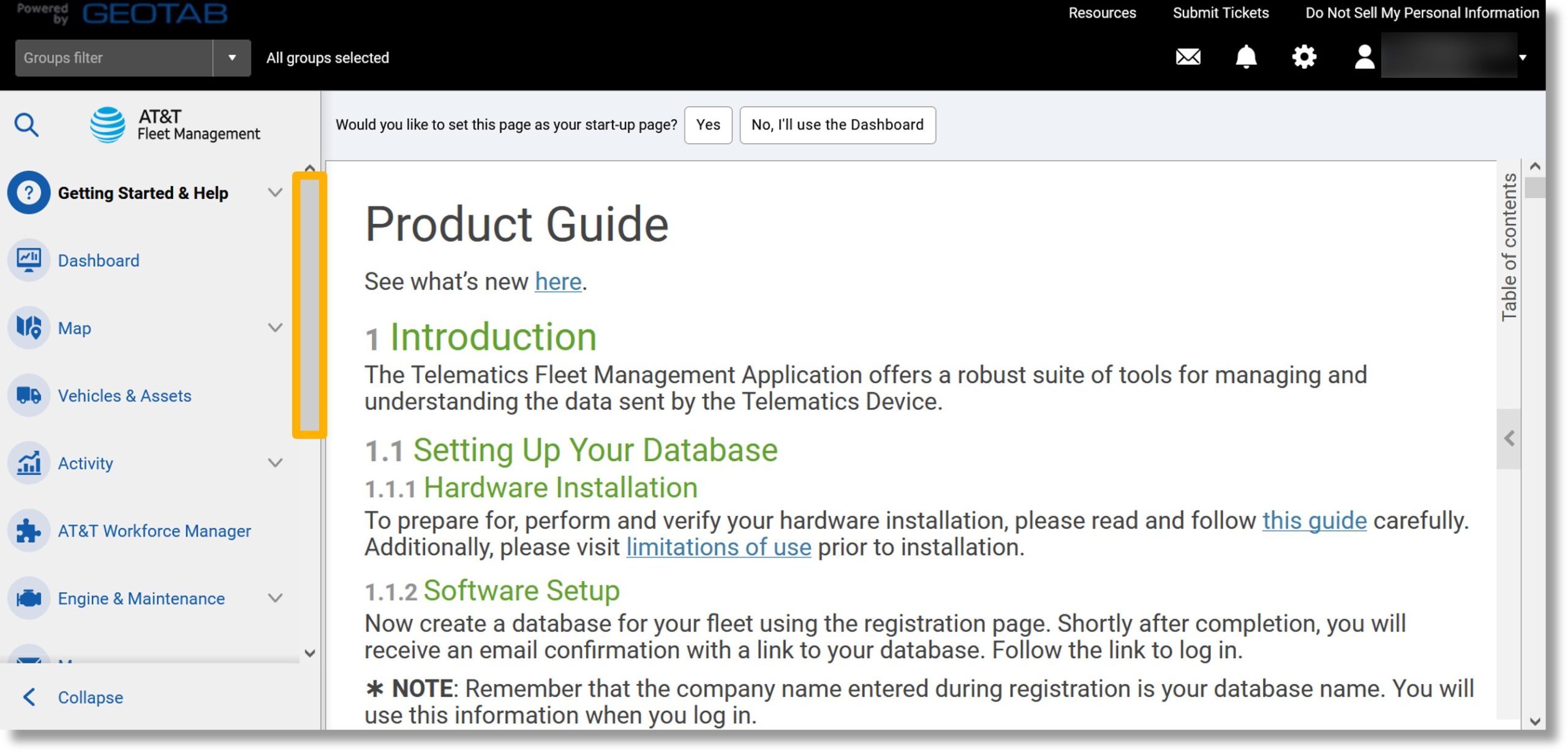Viewport: 1568px width, 752px height.
Task: Click the notifications bell icon
Action: point(1247,57)
